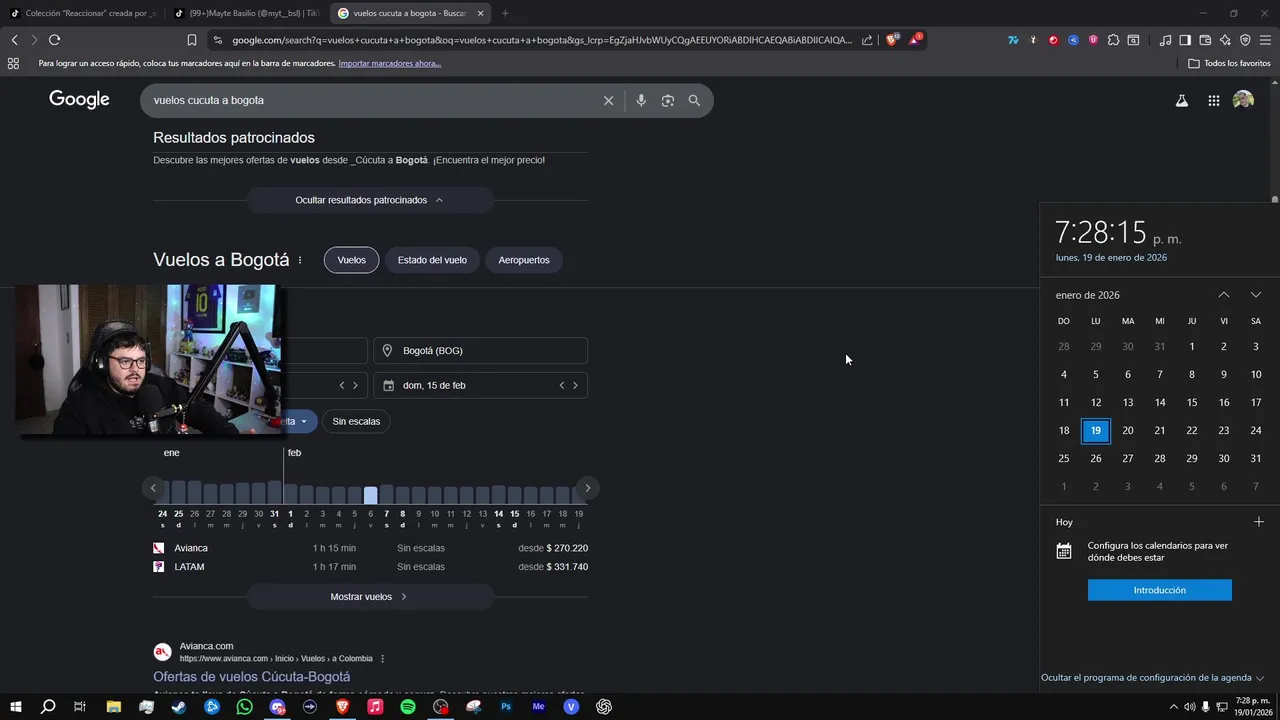Select the Vuelos chip
This screenshot has width=1280, height=720.
[x=351, y=260]
